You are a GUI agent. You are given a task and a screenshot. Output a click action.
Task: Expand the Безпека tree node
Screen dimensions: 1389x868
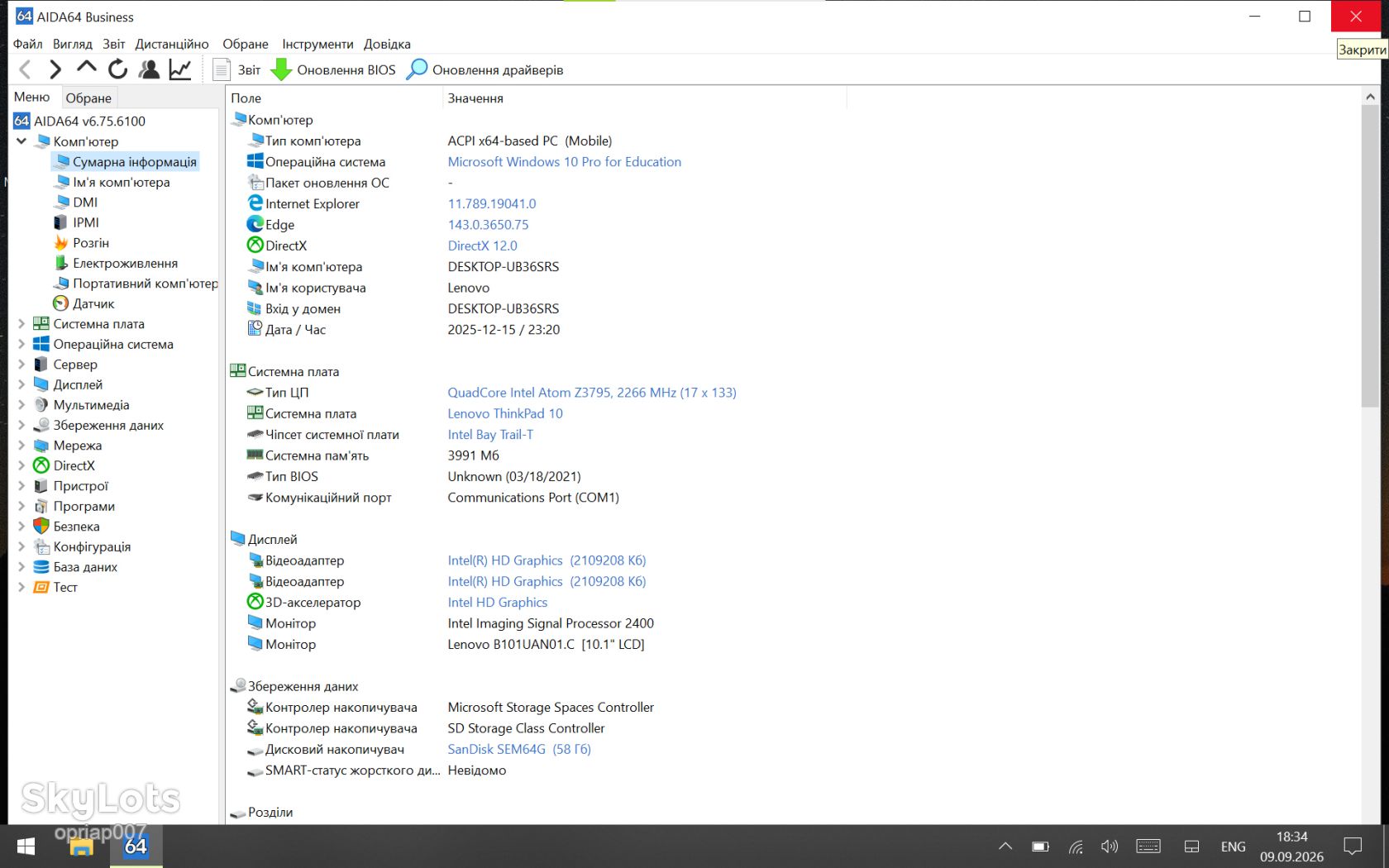click(x=21, y=527)
